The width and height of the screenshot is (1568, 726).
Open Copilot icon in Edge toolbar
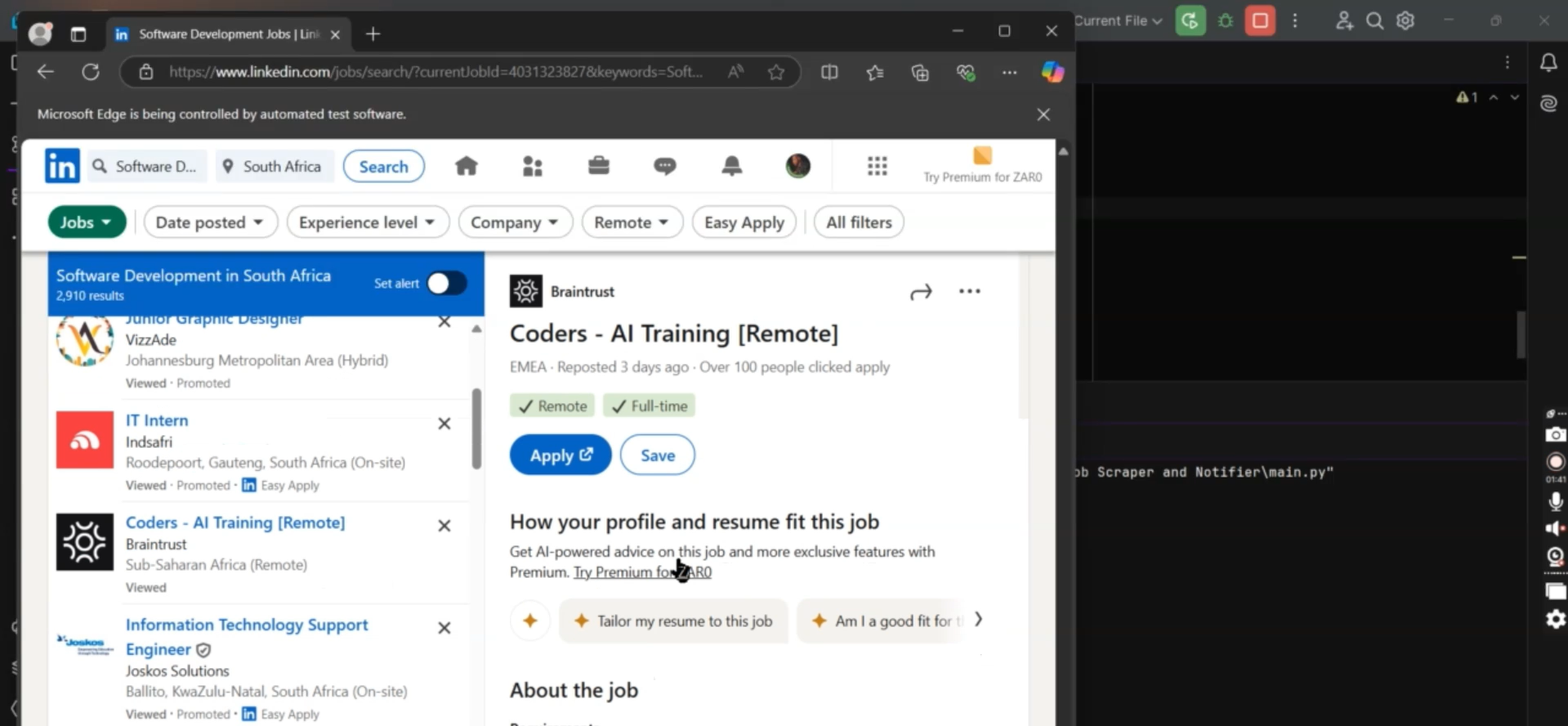click(1052, 72)
